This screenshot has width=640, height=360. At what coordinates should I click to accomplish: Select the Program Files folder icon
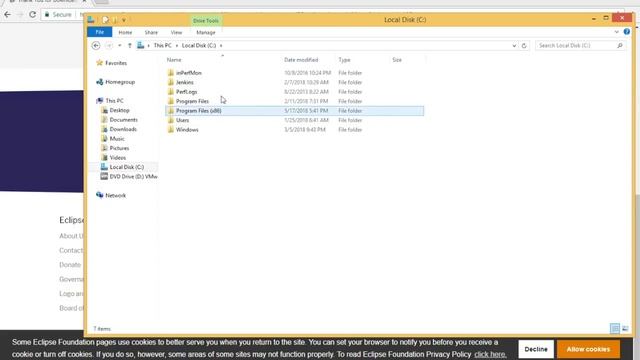pyautogui.click(x=171, y=101)
